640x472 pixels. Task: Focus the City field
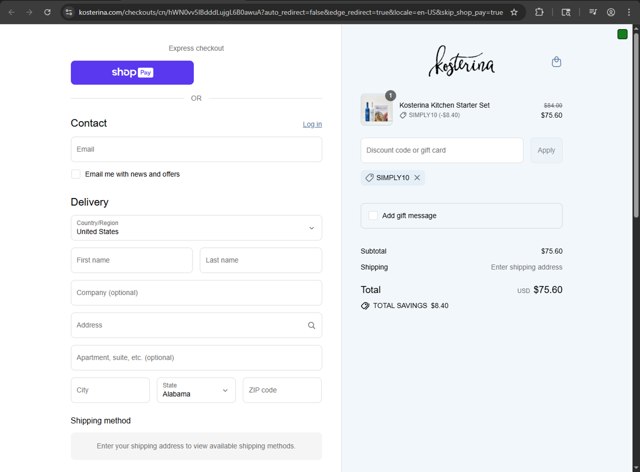point(110,390)
